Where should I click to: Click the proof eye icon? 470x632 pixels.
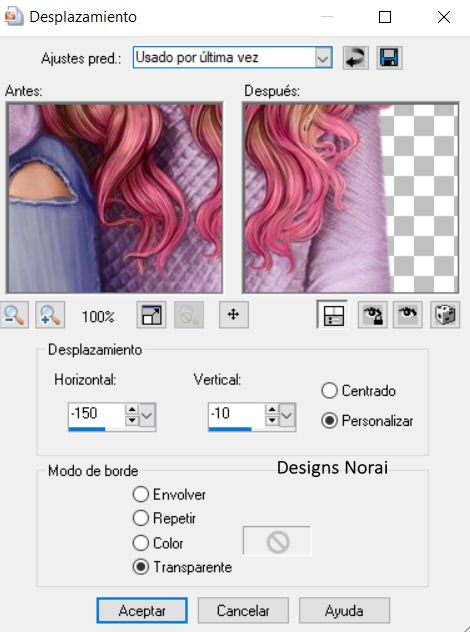pyautogui.click(x=408, y=314)
